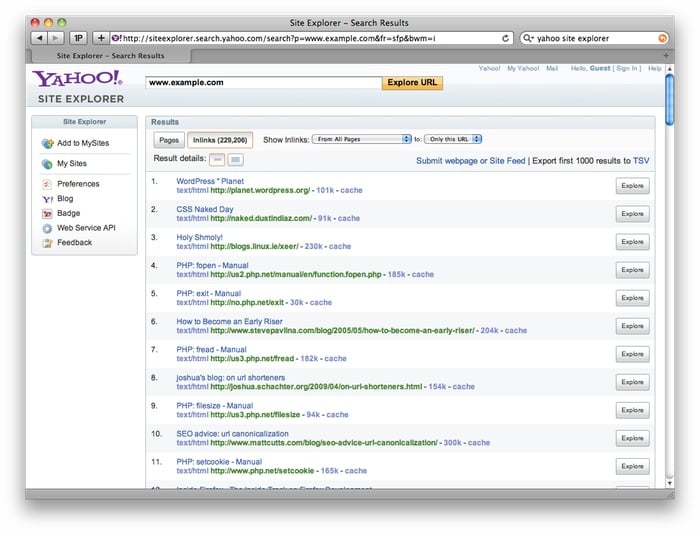The width and height of the screenshot is (700, 534).
Task: Click the My Sites globe icon
Action: pos(47,164)
